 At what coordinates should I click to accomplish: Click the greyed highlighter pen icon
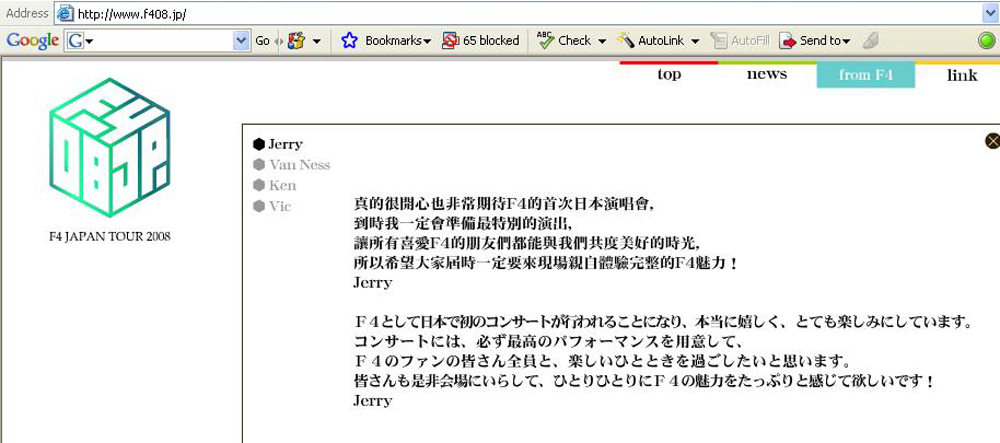tap(871, 41)
